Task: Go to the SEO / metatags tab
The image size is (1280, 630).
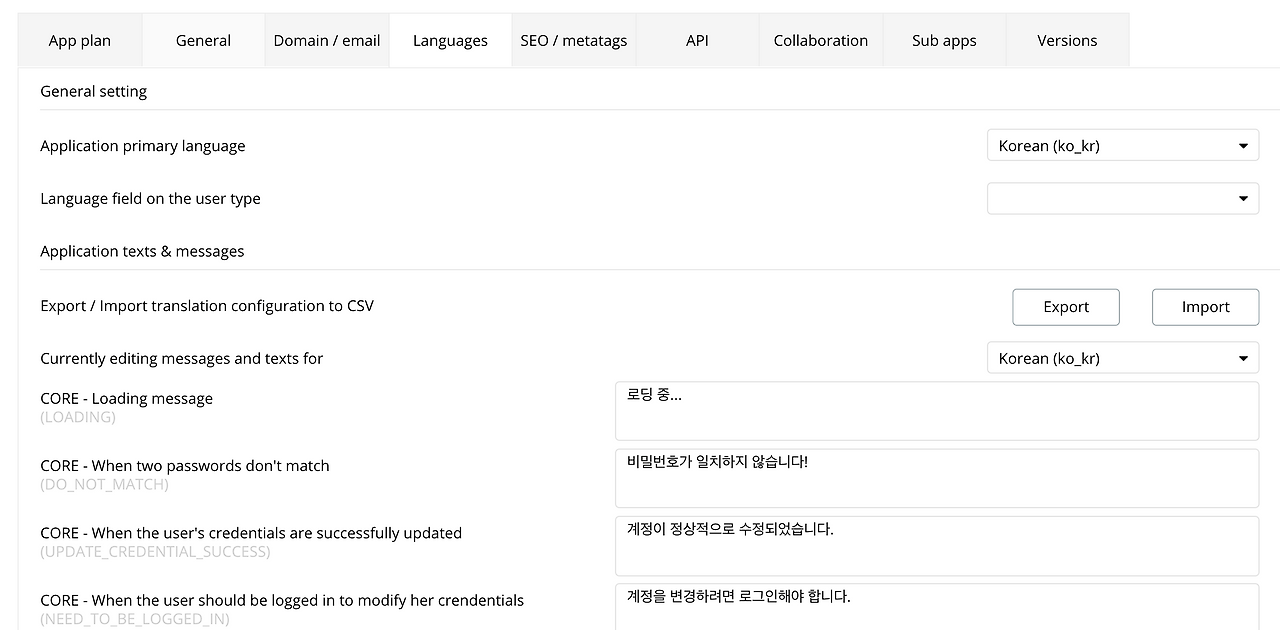Action: [x=574, y=40]
